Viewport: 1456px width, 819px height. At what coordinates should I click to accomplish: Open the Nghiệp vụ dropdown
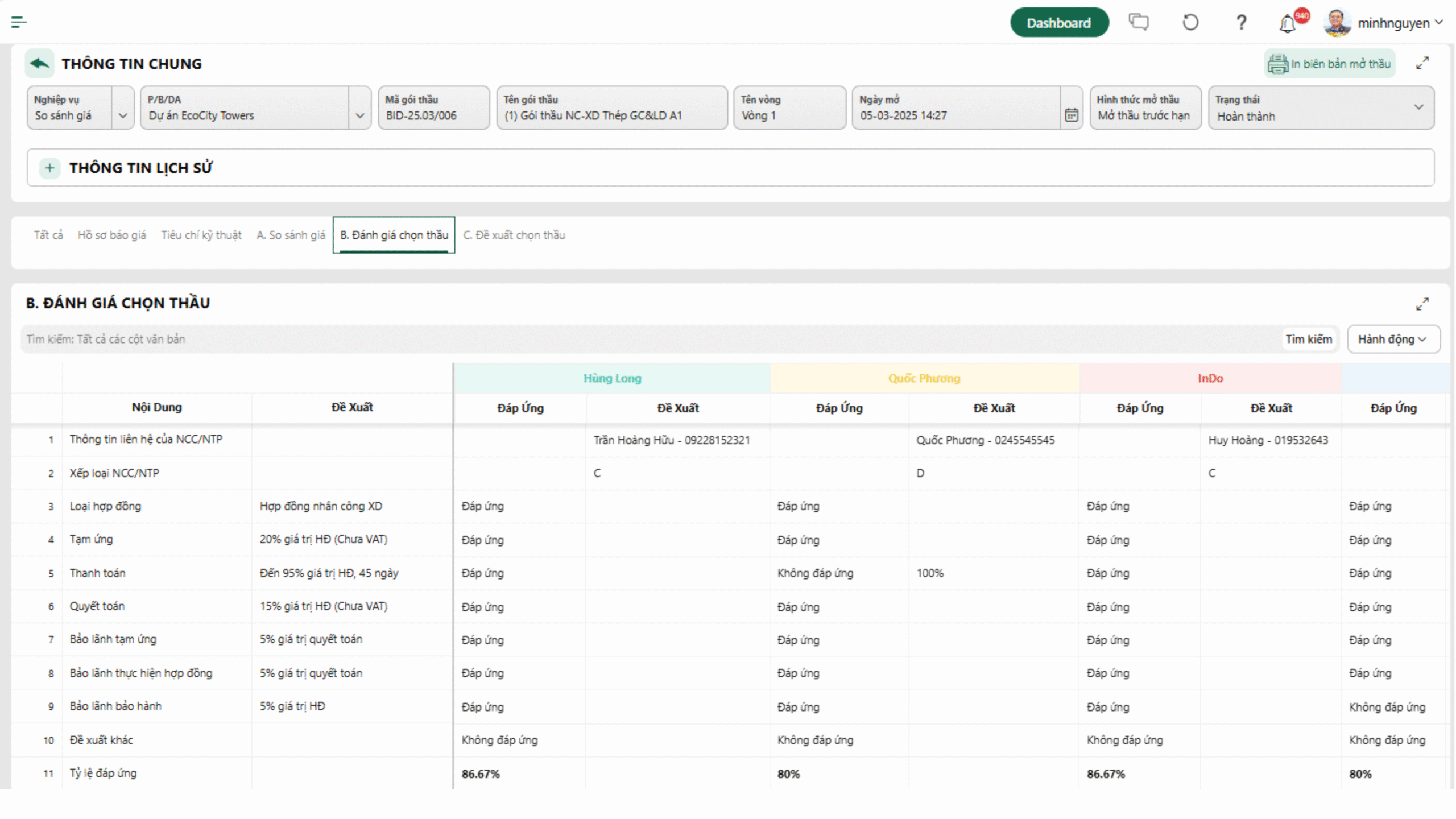pos(123,115)
